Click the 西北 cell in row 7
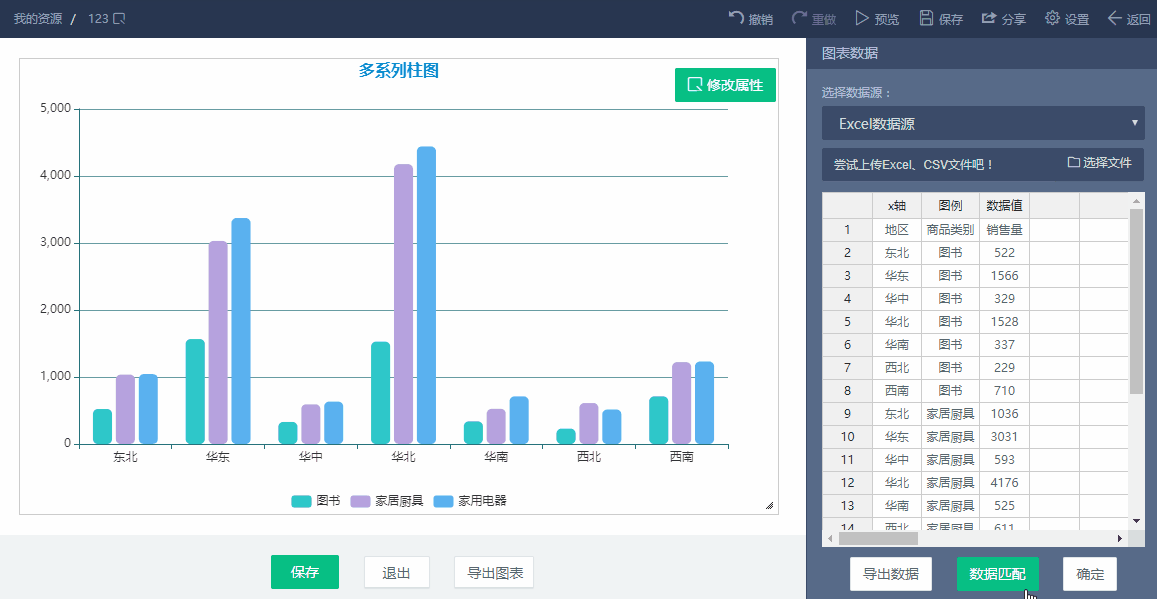The height and width of the screenshot is (599, 1157). pos(897,367)
